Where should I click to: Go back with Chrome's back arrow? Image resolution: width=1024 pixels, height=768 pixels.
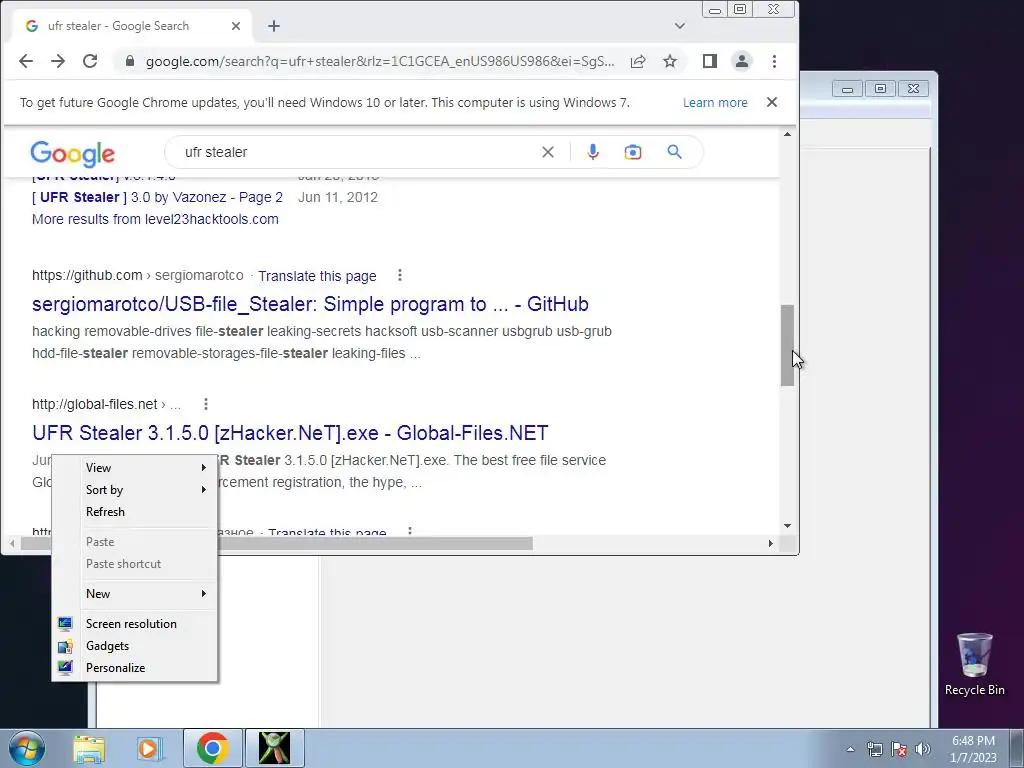click(x=25, y=61)
